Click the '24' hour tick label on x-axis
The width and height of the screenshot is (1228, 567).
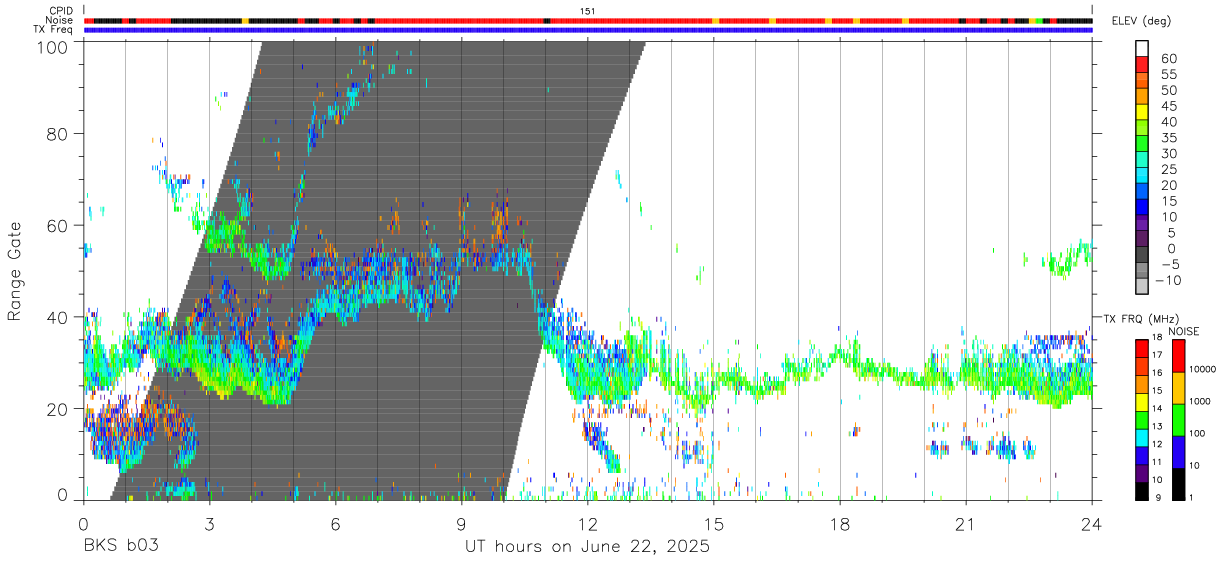coord(1092,524)
